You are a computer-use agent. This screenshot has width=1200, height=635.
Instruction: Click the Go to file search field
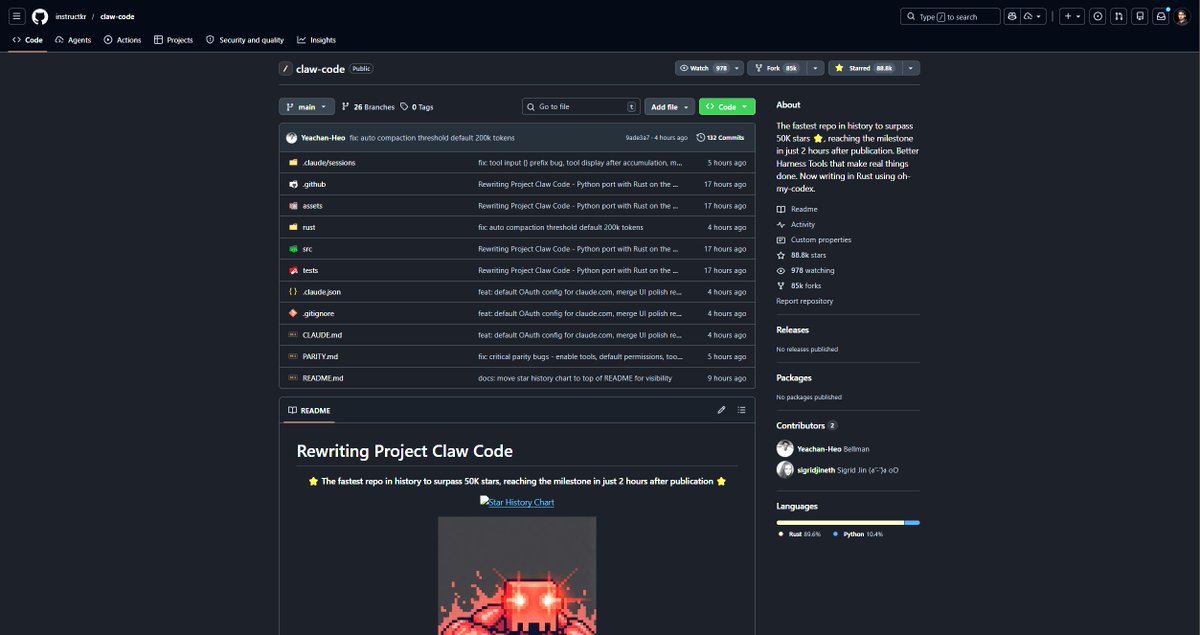pos(581,106)
